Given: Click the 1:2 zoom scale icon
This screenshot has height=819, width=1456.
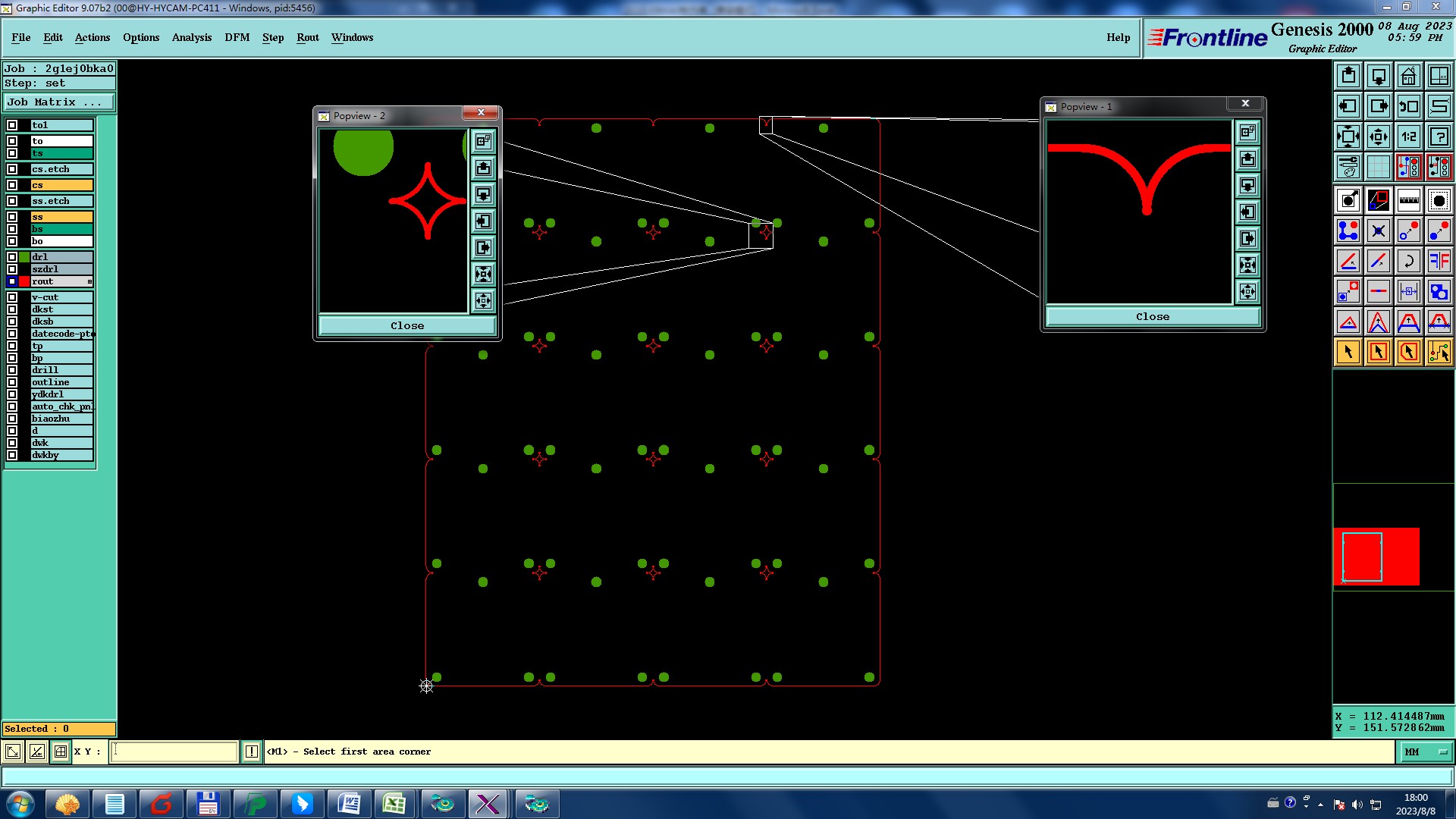Looking at the screenshot, I should coord(1408,136).
